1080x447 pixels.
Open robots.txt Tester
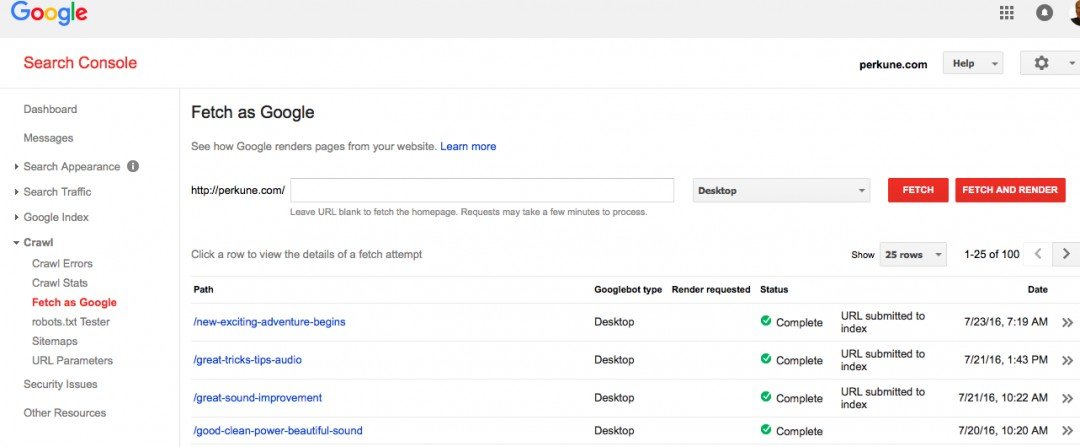71,322
